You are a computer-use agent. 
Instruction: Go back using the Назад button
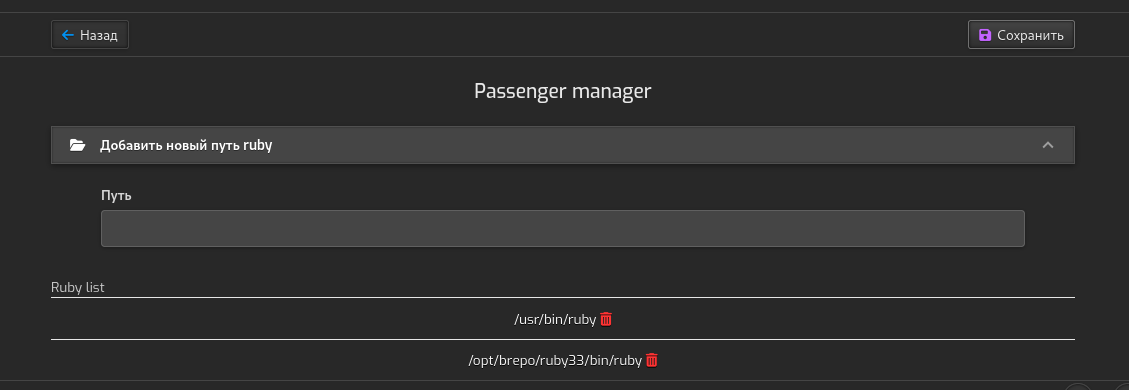[x=90, y=35]
